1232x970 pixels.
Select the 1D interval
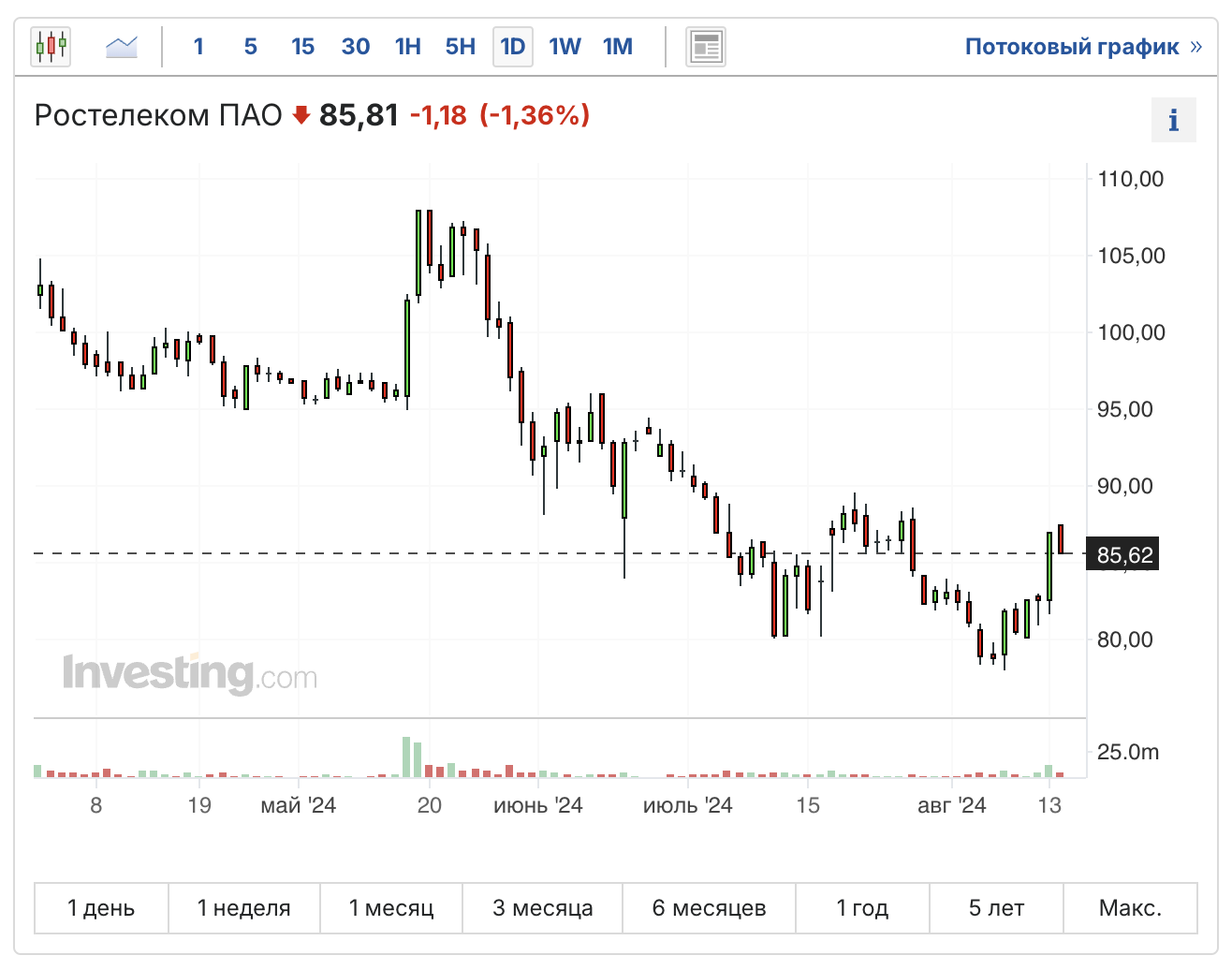513,46
